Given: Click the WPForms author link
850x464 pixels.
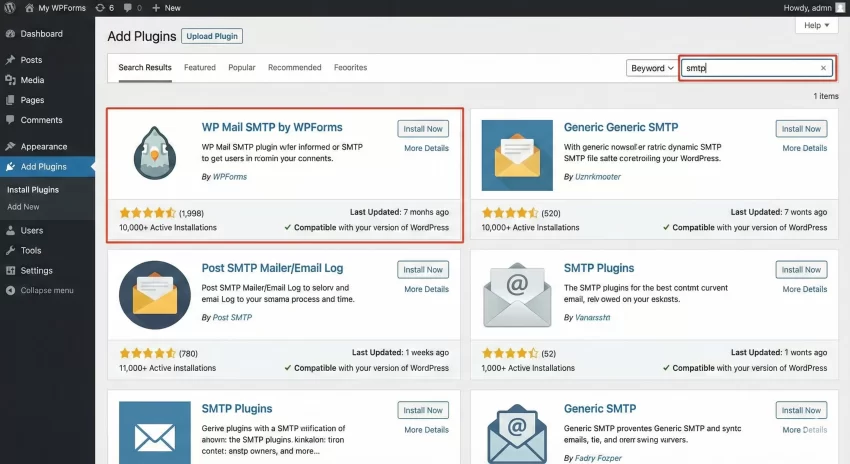Looking at the screenshot, I should pos(230,177).
